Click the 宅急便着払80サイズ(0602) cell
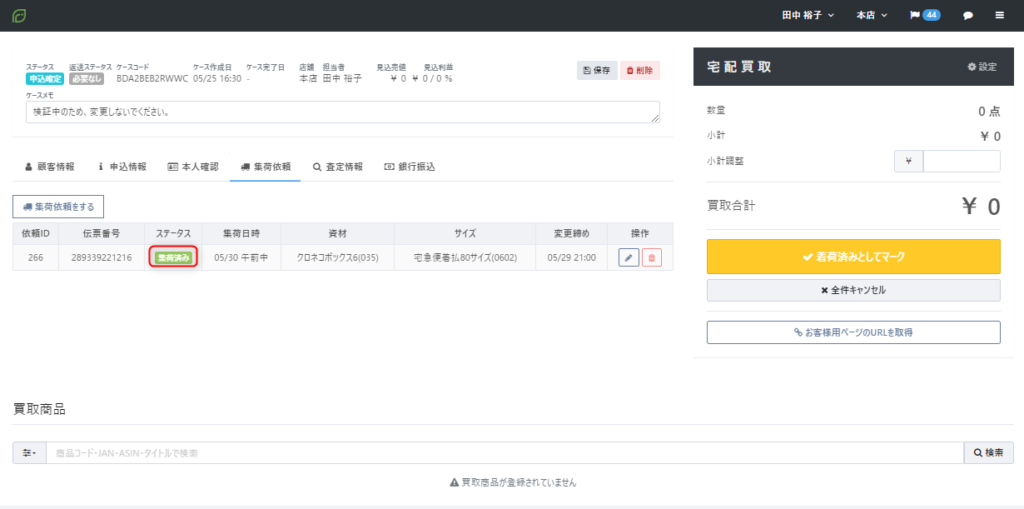Screen dimensions: 1024x509 [x=465, y=257]
